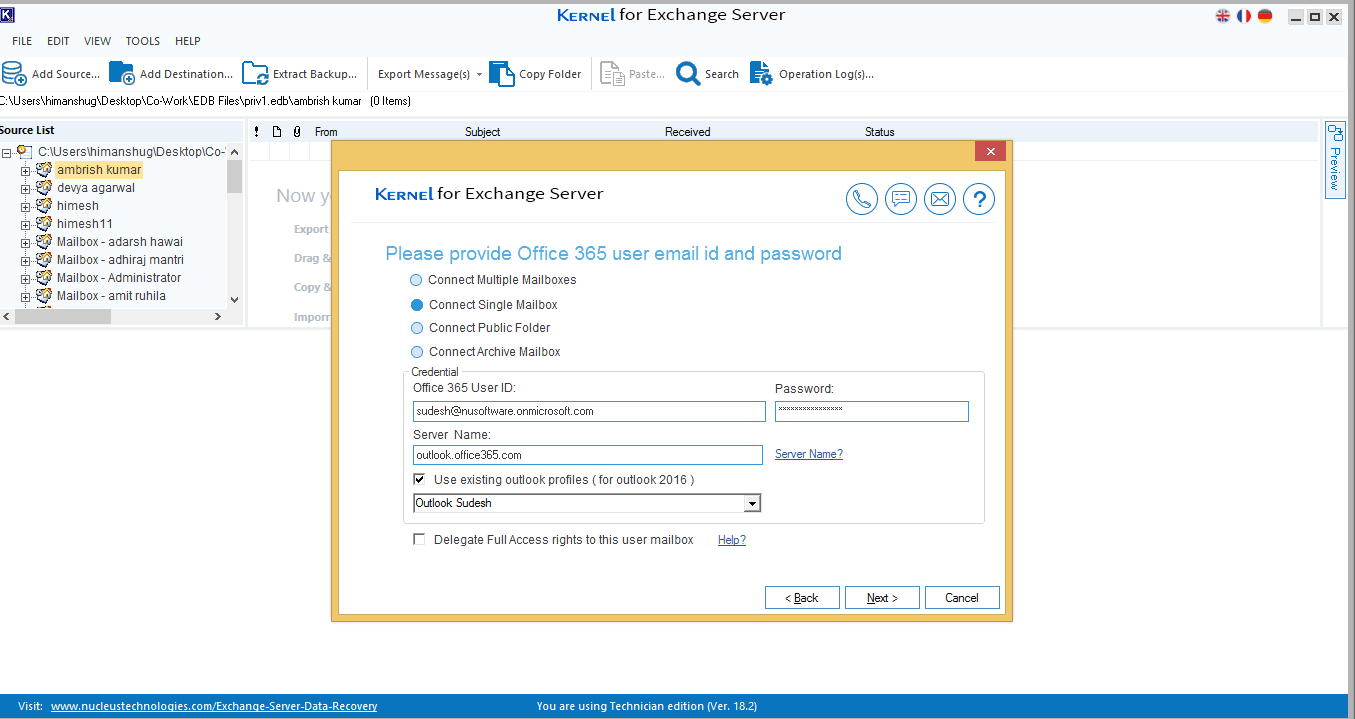
Task: Click the Next button in dialog
Action: click(882, 598)
